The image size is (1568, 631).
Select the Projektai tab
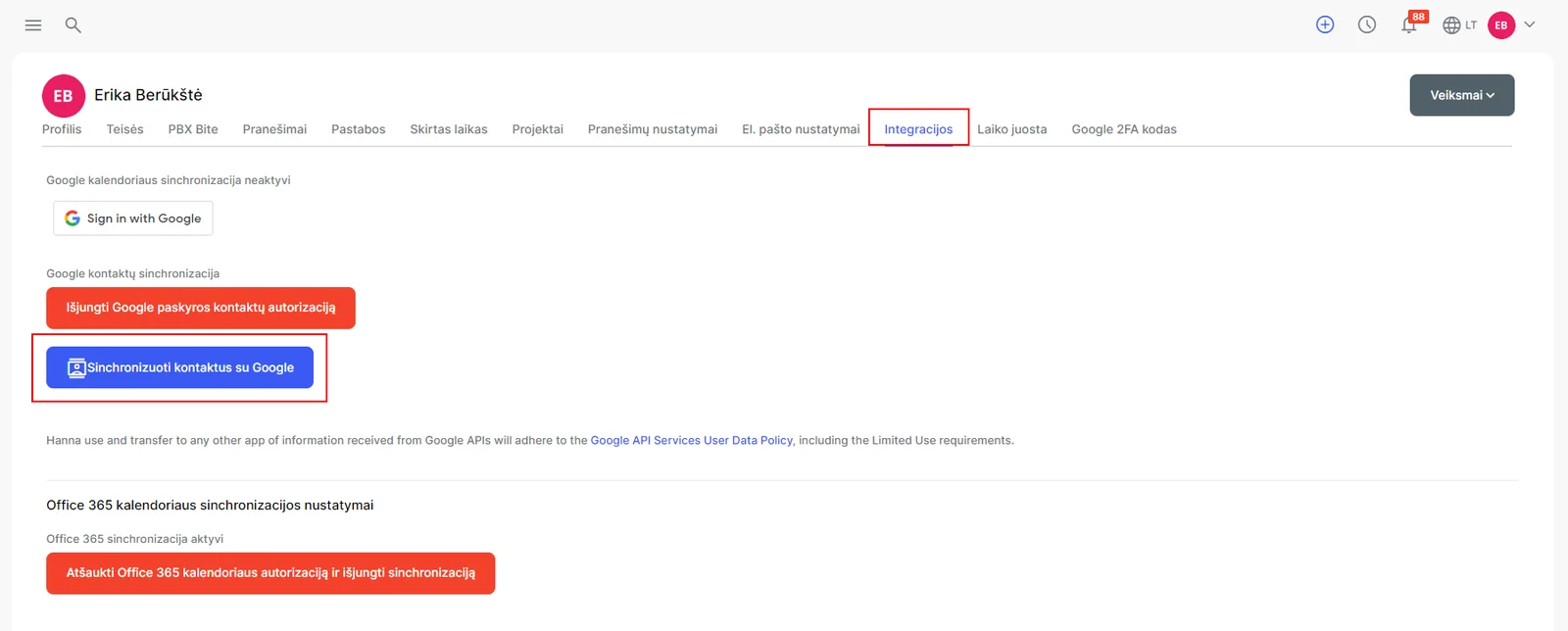538,129
